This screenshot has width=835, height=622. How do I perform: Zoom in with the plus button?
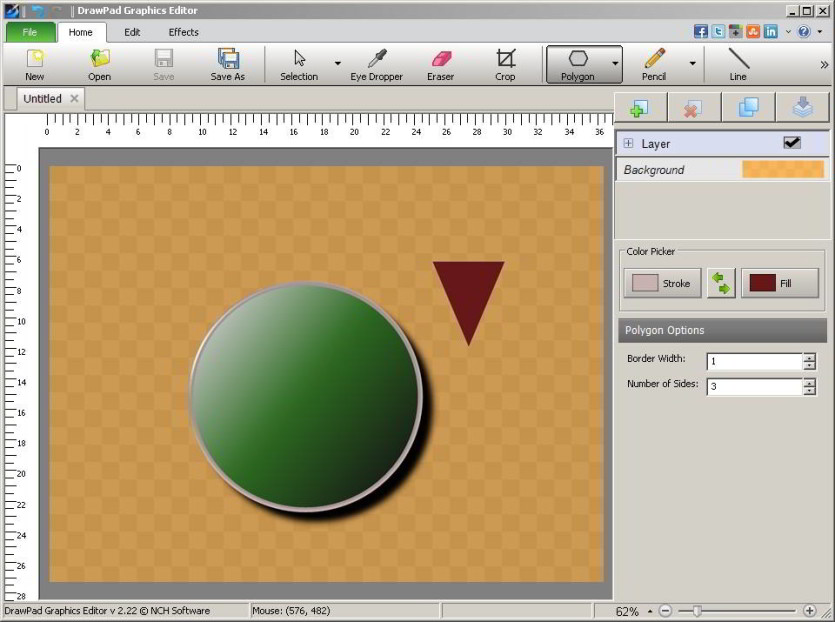[x=809, y=611]
